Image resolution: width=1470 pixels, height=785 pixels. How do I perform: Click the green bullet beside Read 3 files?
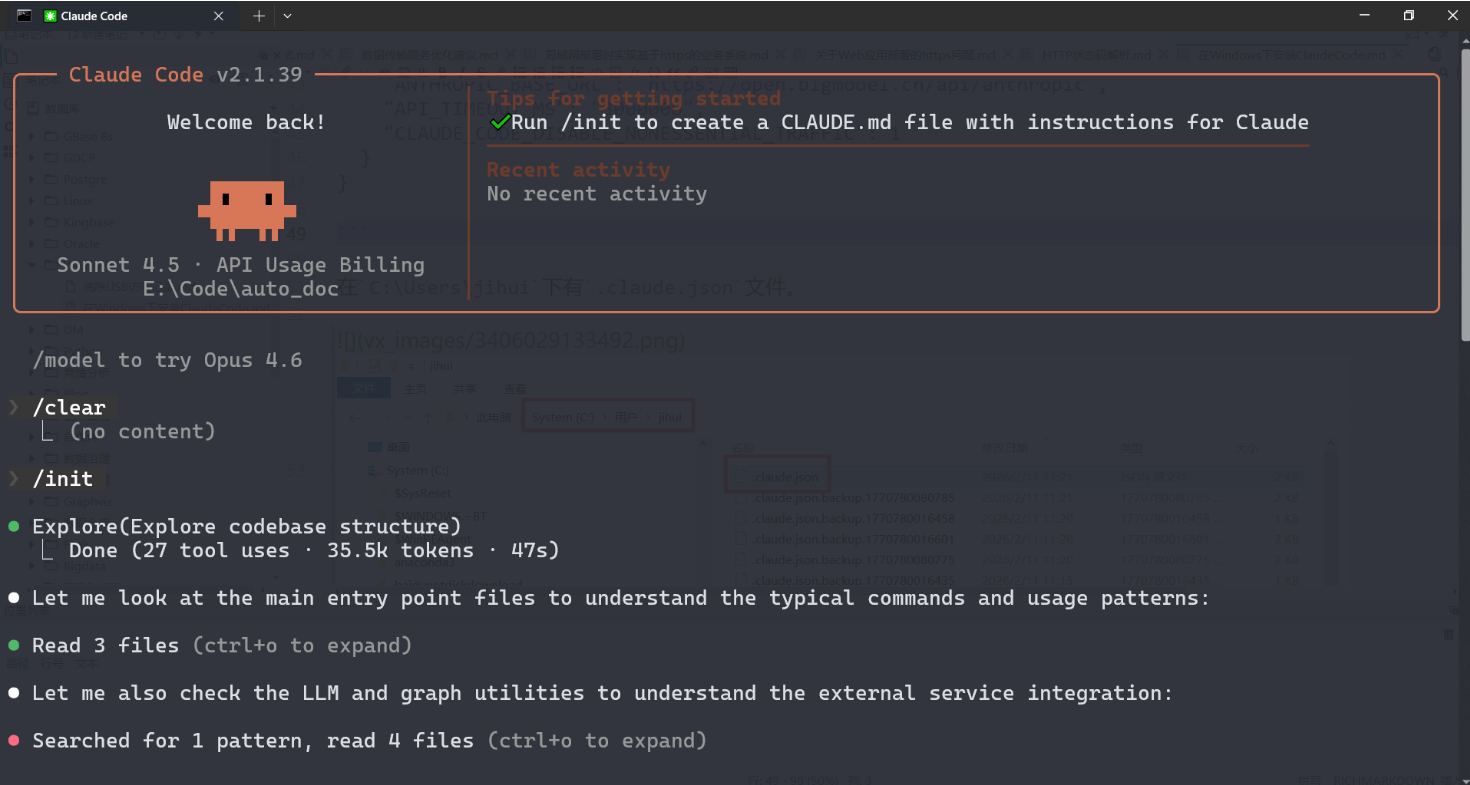13,645
